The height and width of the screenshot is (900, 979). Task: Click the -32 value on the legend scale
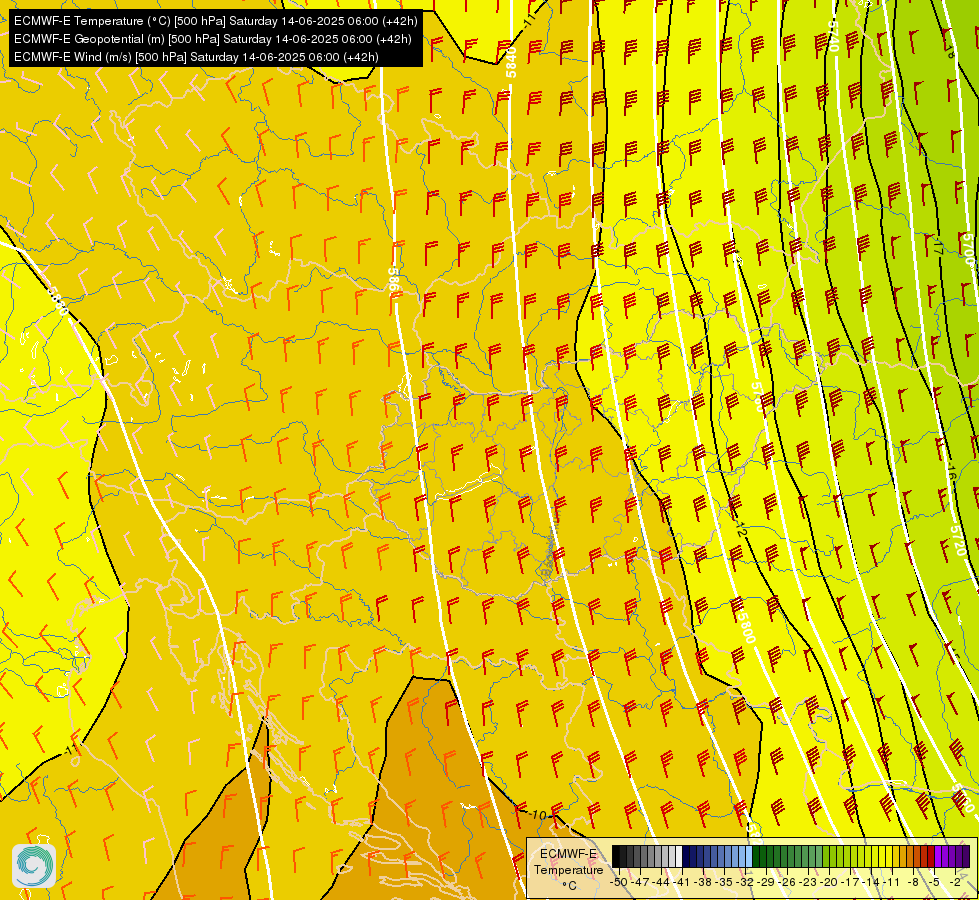[x=745, y=882]
